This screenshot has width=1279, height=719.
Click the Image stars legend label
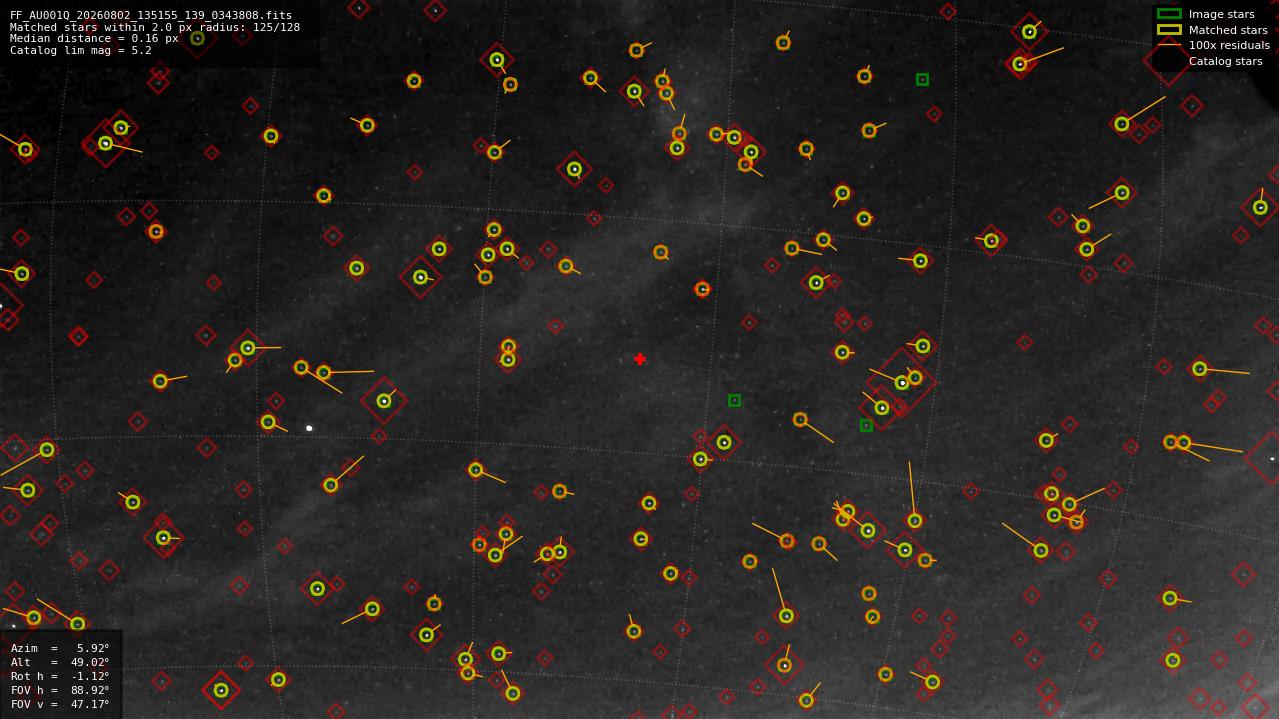pyautogui.click(x=1221, y=14)
